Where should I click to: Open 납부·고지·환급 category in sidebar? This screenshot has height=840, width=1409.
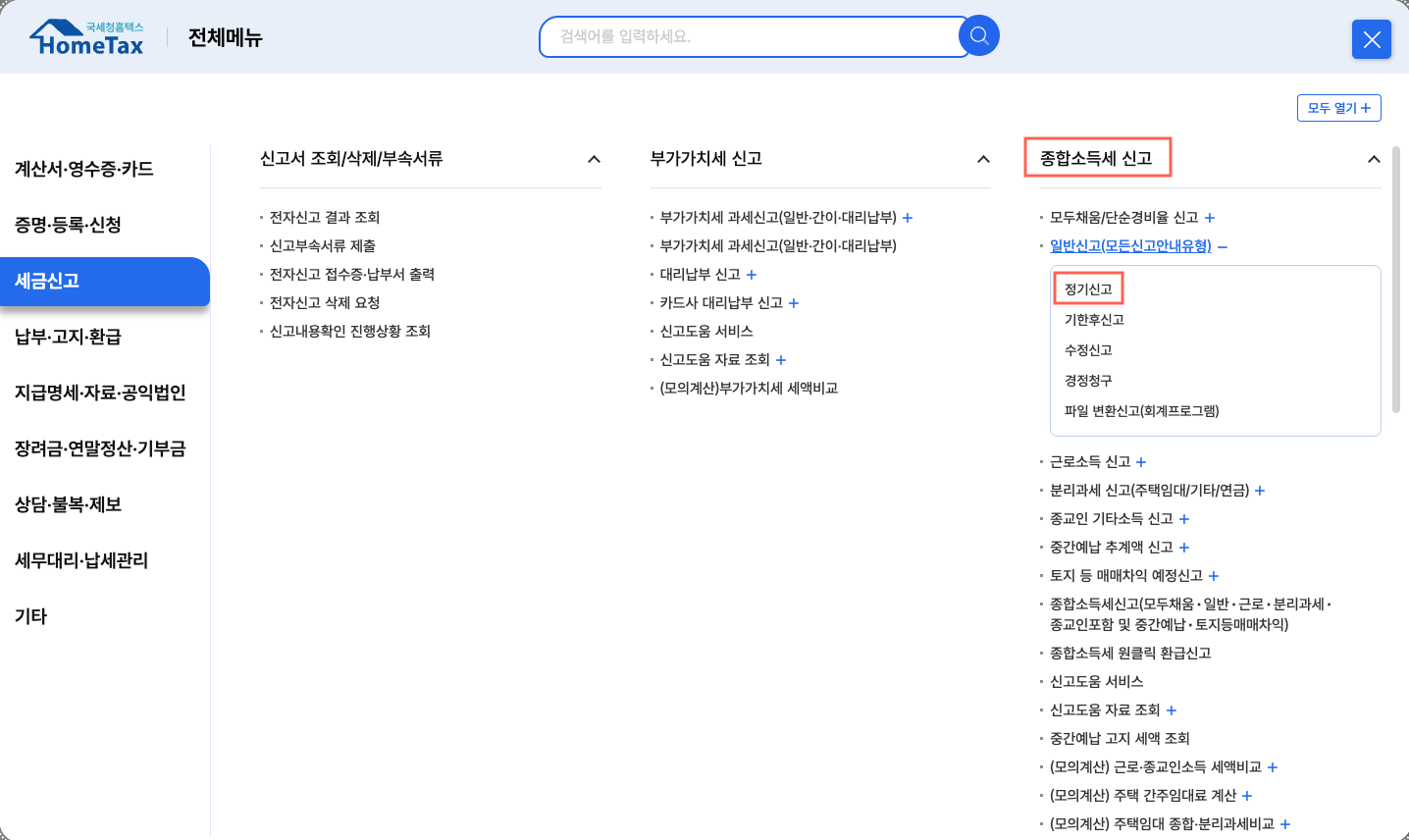click(x=69, y=337)
